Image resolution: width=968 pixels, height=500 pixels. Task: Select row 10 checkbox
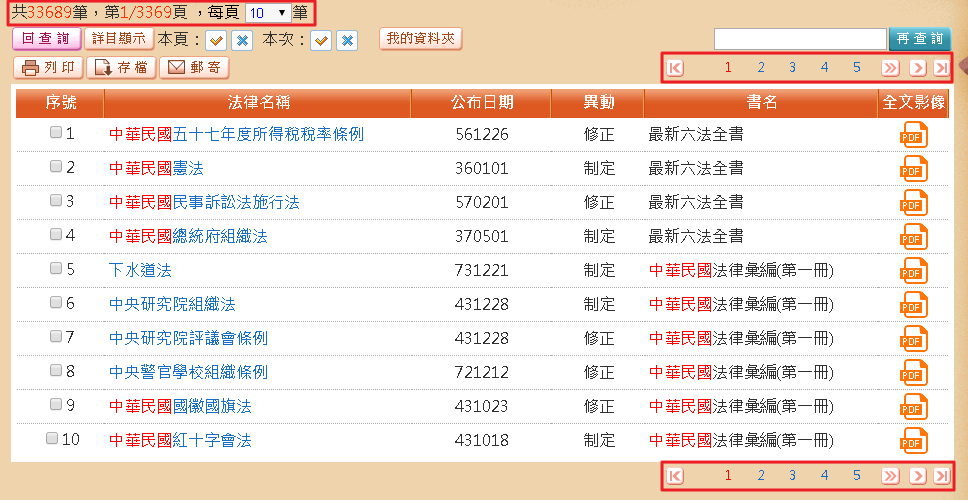click(x=52, y=439)
